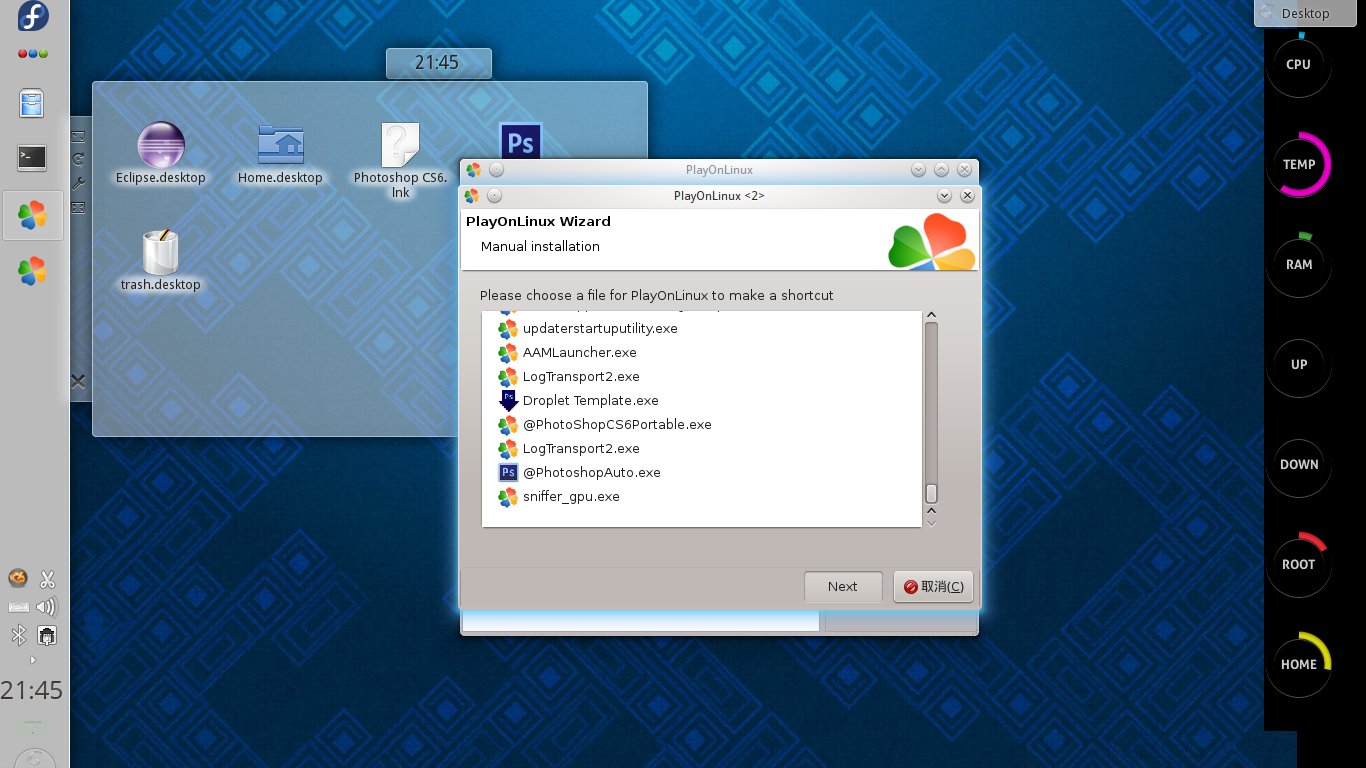Select the highlighted PlayOnLinux task in the panel

point(33,215)
